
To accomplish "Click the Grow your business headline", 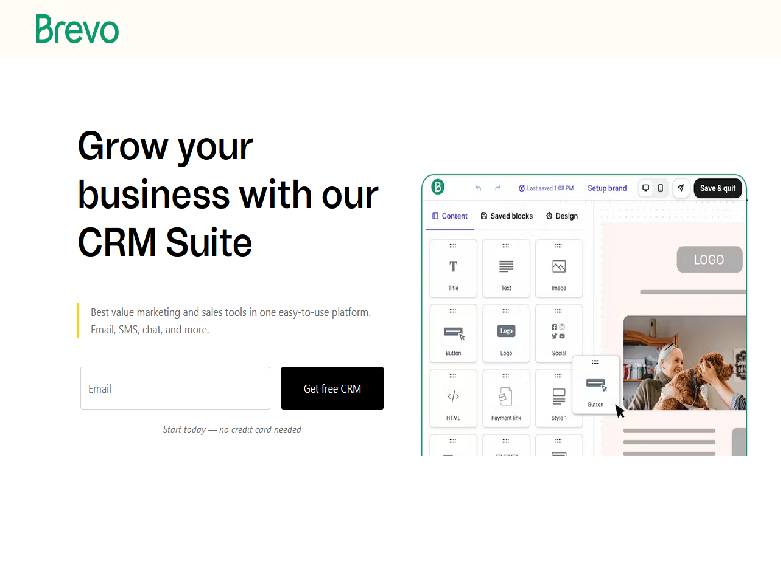I will [228, 194].
